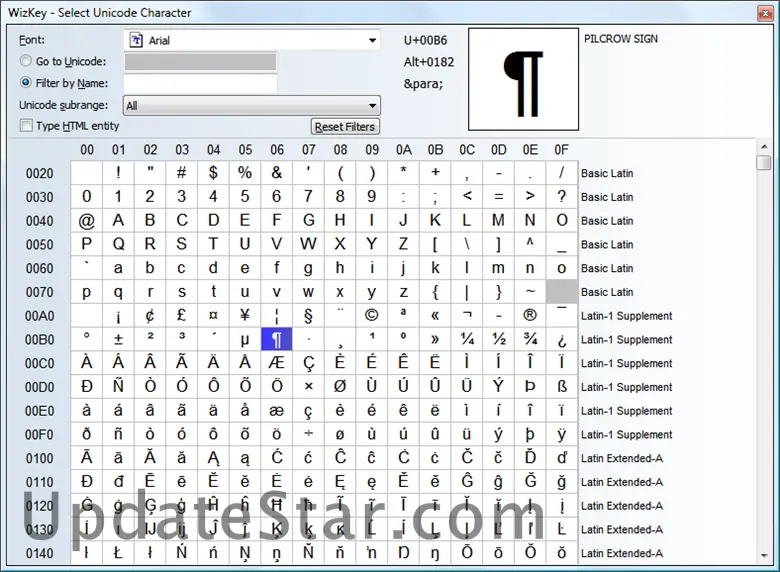This screenshot has width=780, height=572.
Task: Select the Æ ligature capital character
Action: click(x=277, y=363)
